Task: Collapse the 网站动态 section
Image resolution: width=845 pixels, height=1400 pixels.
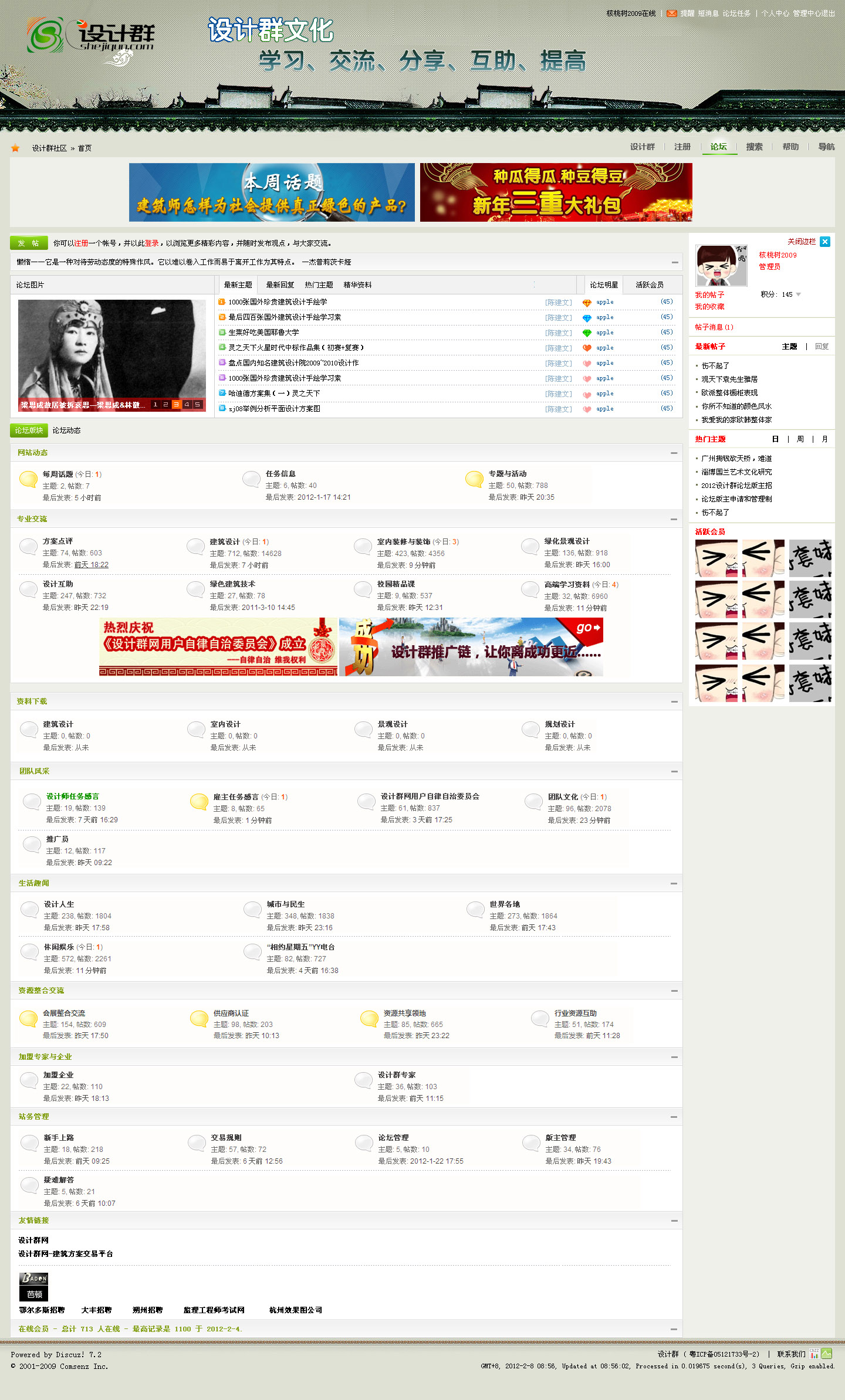Action: click(x=674, y=453)
